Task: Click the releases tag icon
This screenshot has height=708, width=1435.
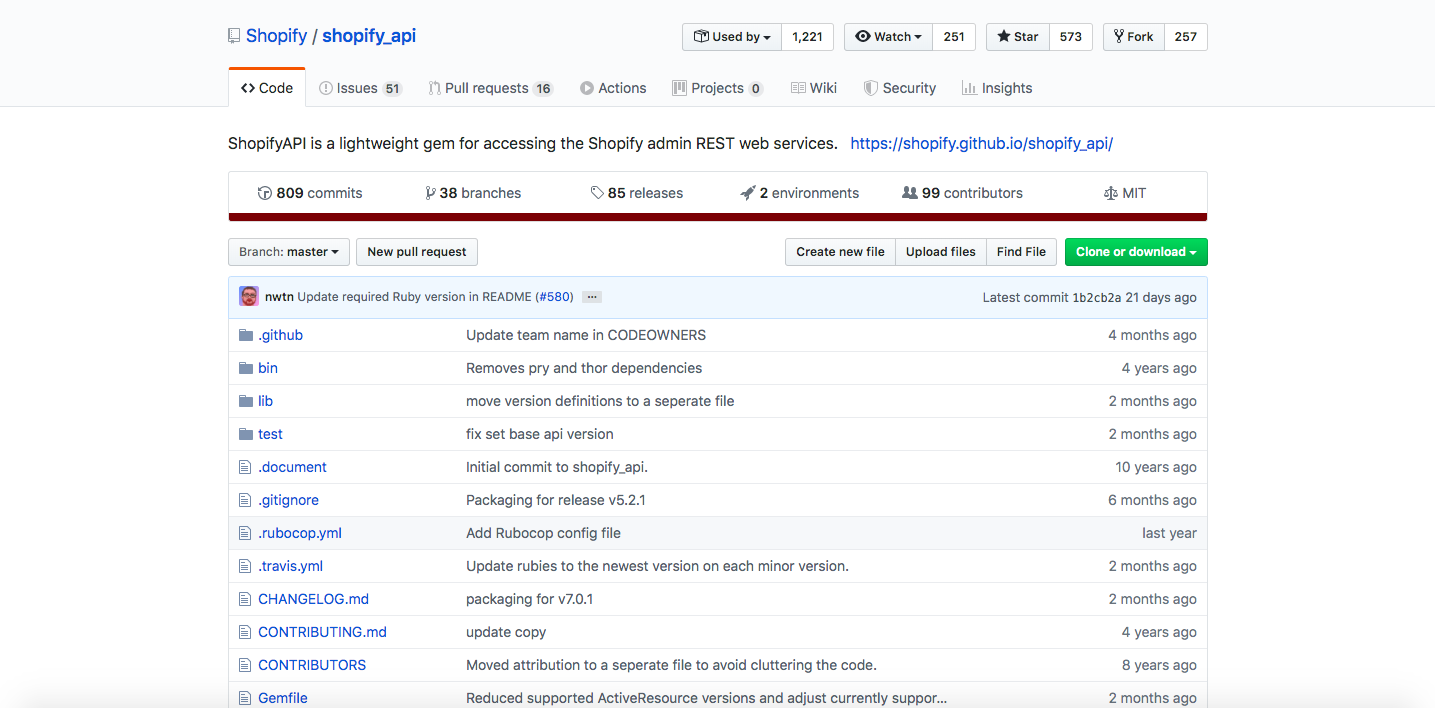Action: [x=597, y=193]
